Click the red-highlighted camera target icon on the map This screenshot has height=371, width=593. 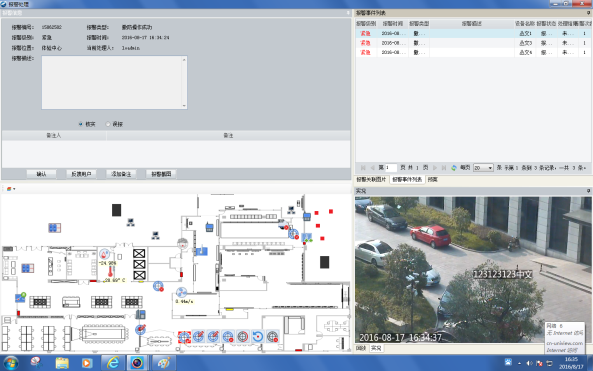coord(184,337)
